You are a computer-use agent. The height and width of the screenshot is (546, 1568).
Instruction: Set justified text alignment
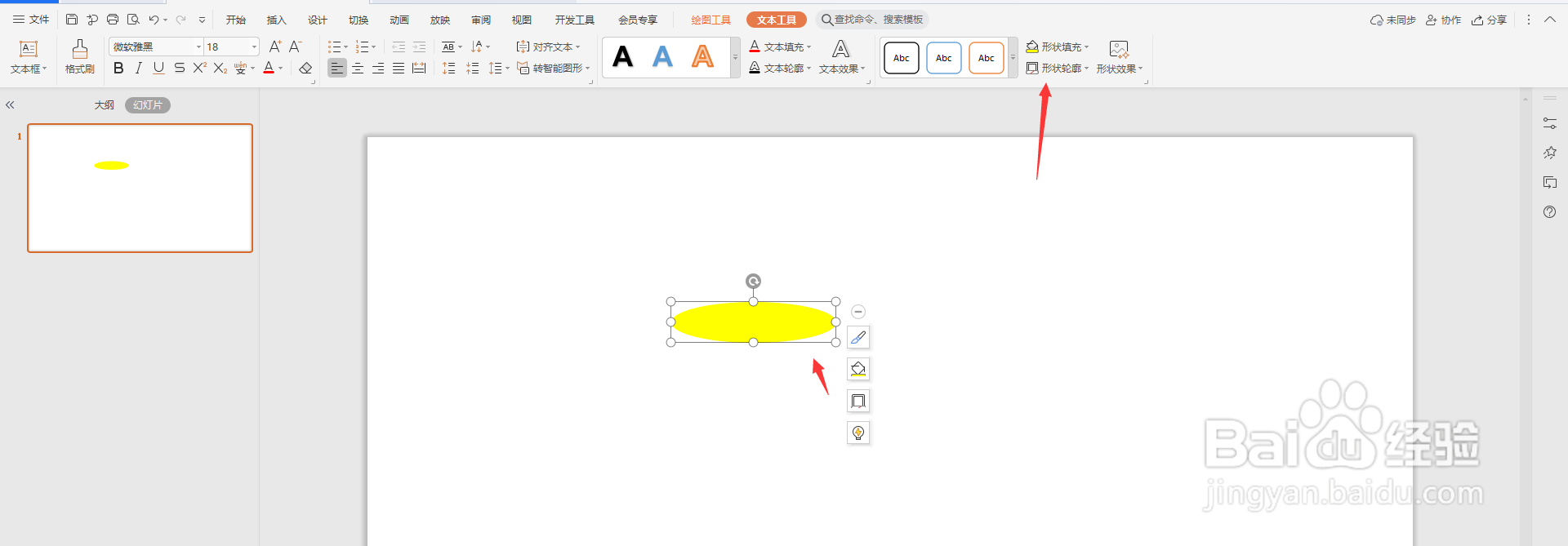pyautogui.click(x=399, y=69)
